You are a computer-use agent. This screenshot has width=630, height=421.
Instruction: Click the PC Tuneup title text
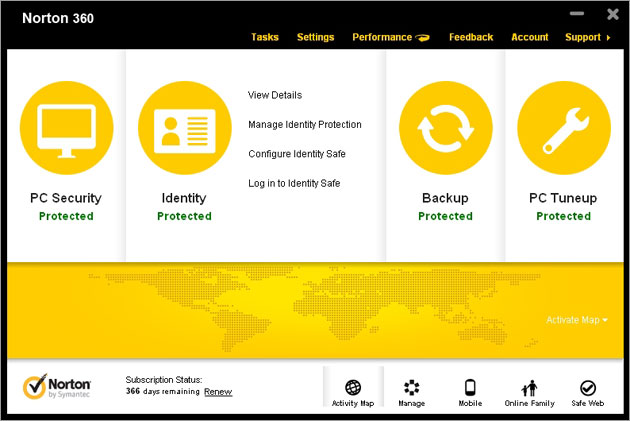point(563,198)
